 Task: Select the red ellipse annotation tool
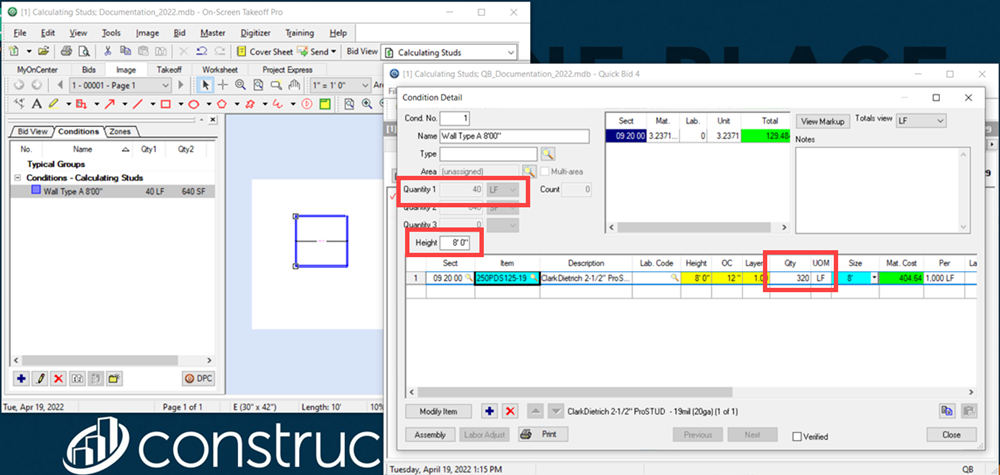point(193,104)
